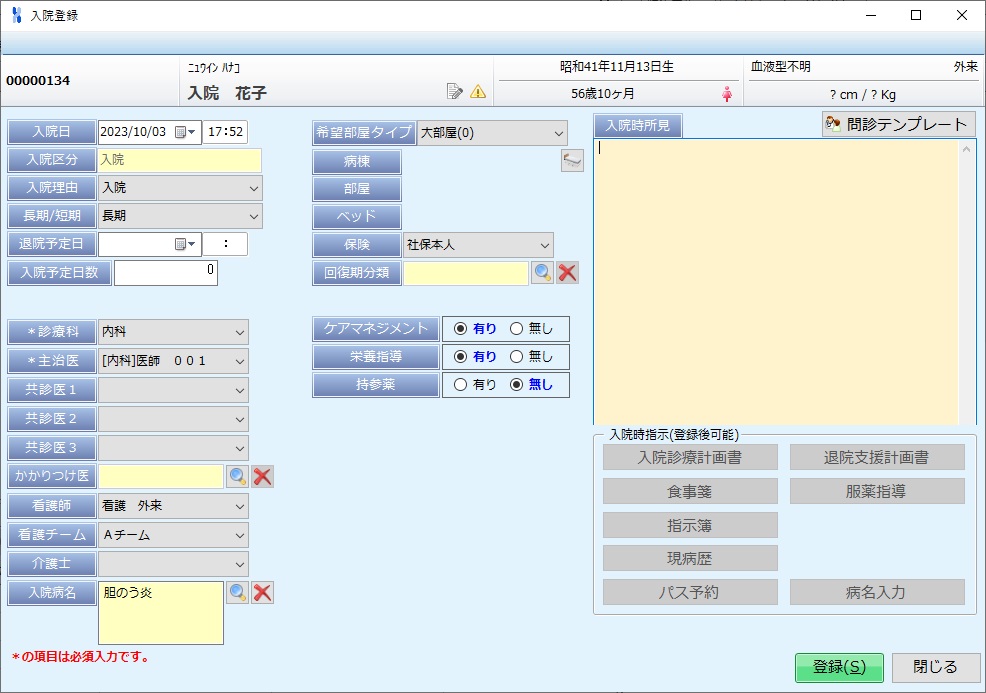Viewport: 986px width, 693px height.
Task: Search 入院病名 with the magnifier icon
Action: tap(237, 593)
